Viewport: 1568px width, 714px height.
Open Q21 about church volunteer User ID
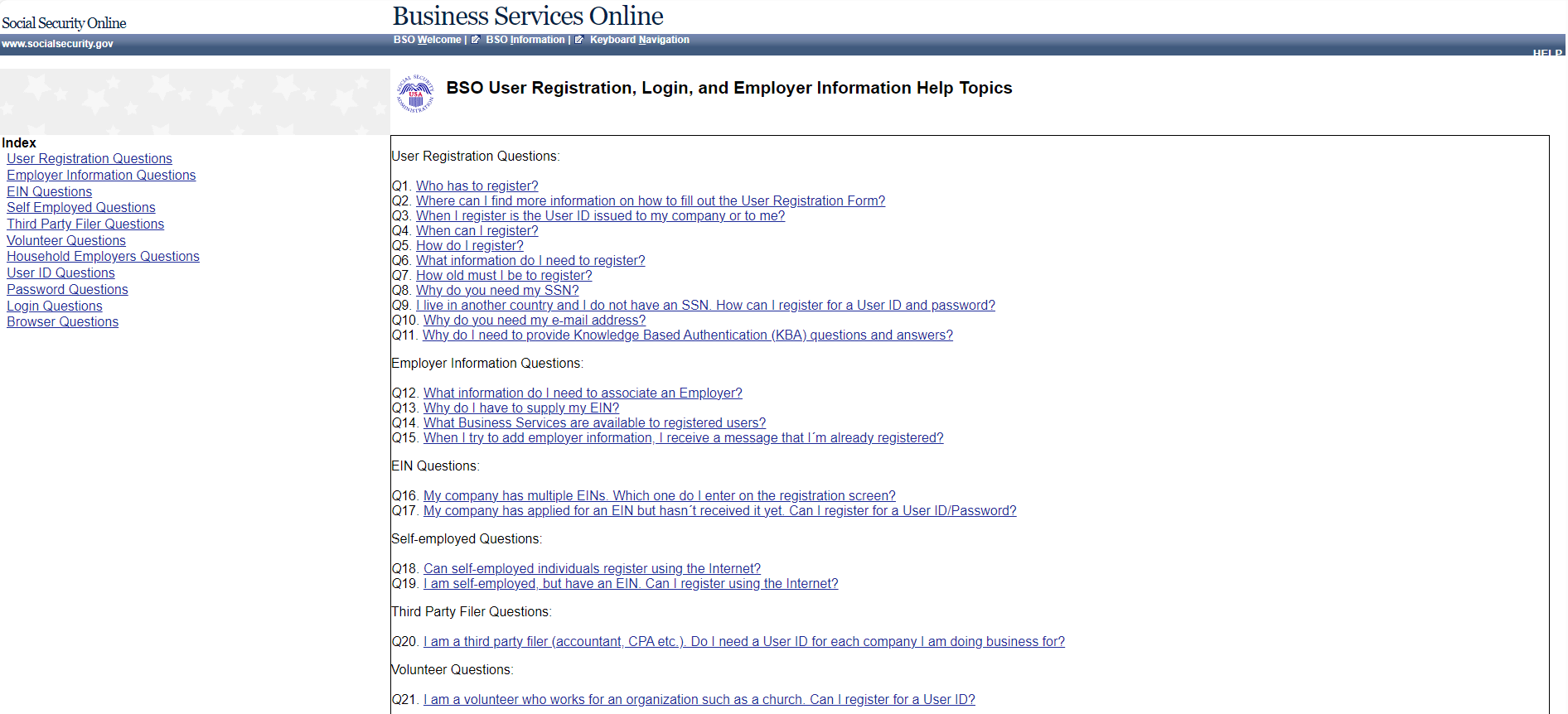click(x=699, y=700)
